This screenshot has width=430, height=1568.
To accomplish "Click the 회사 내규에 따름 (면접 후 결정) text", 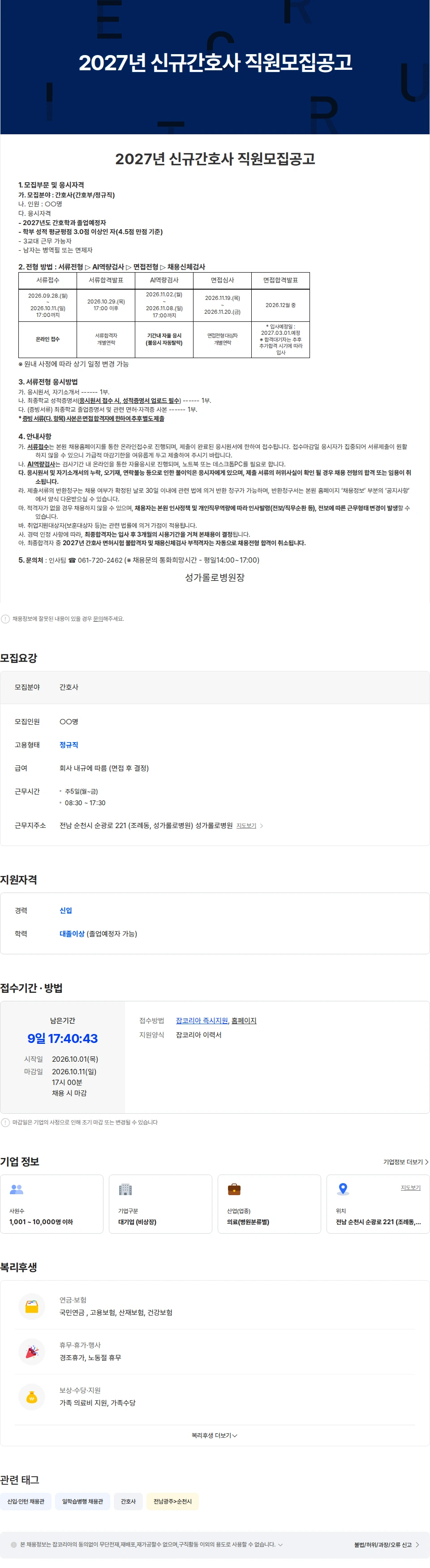I will point(104,768).
